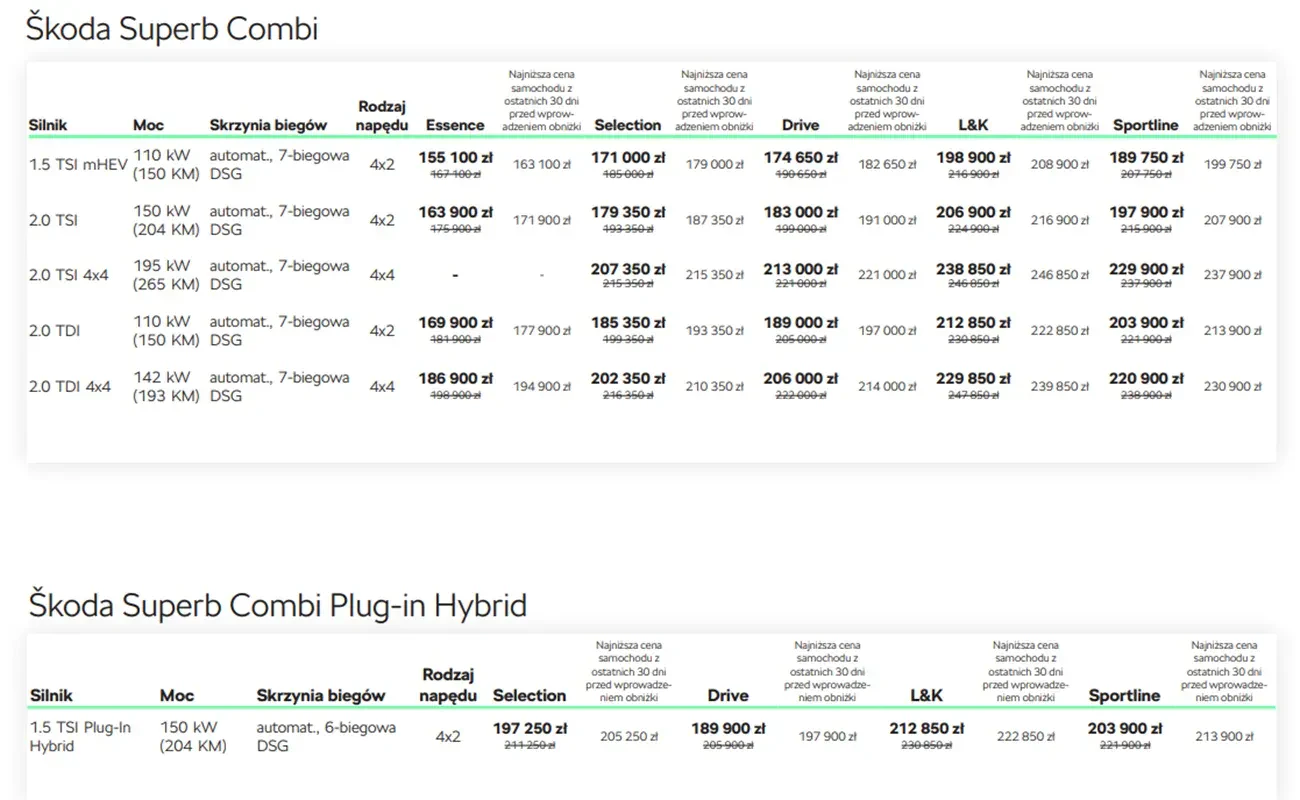Screen dimensions: 1300x800
Task: Click the bold price '206 000 zł'
Action: (801, 379)
